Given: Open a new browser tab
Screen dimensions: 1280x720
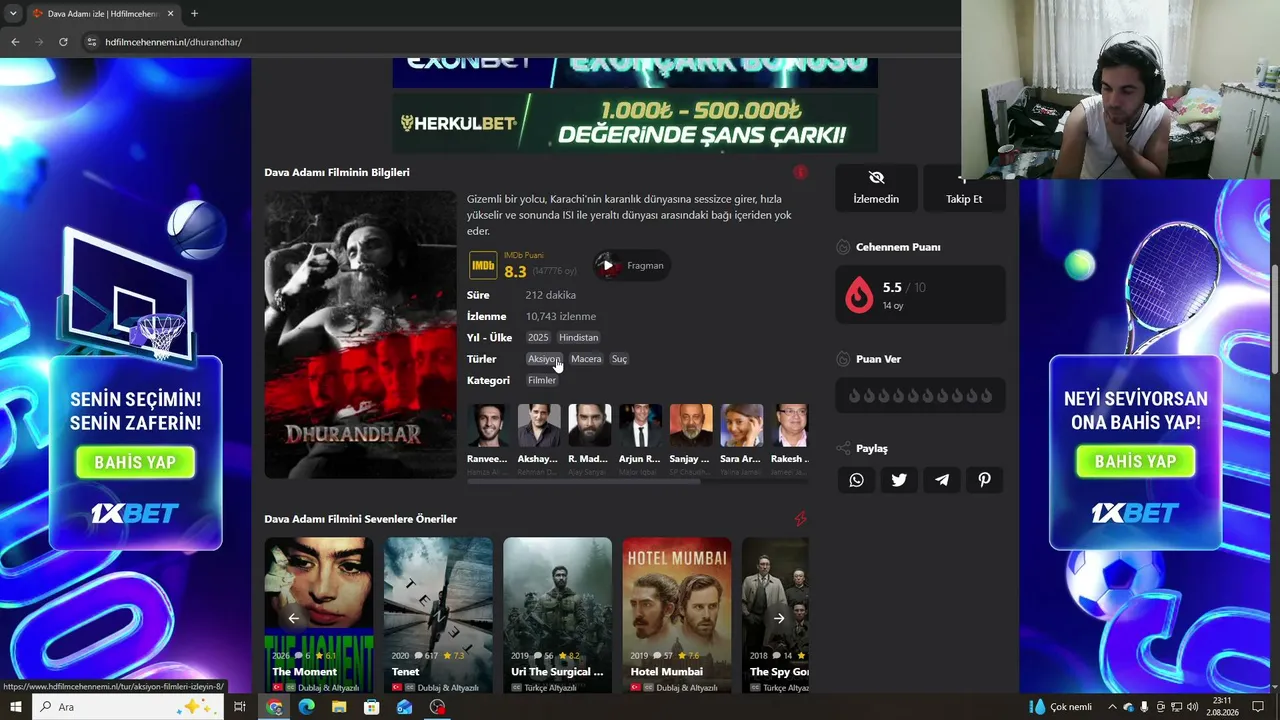Looking at the screenshot, I should (x=194, y=14).
